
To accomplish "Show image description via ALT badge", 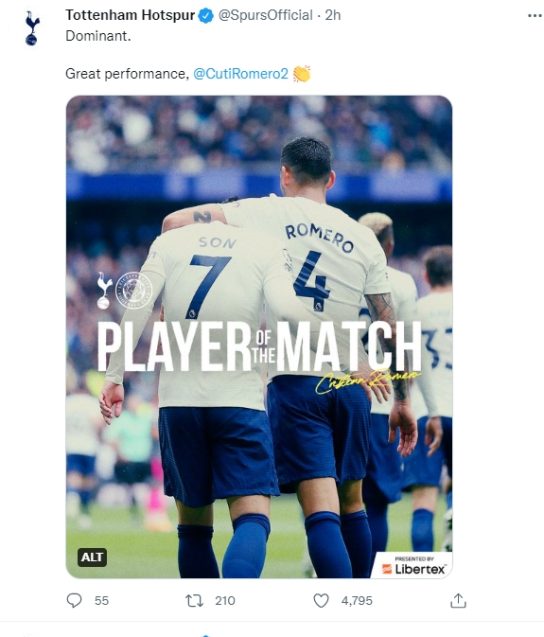I will click(x=92, y=557).
